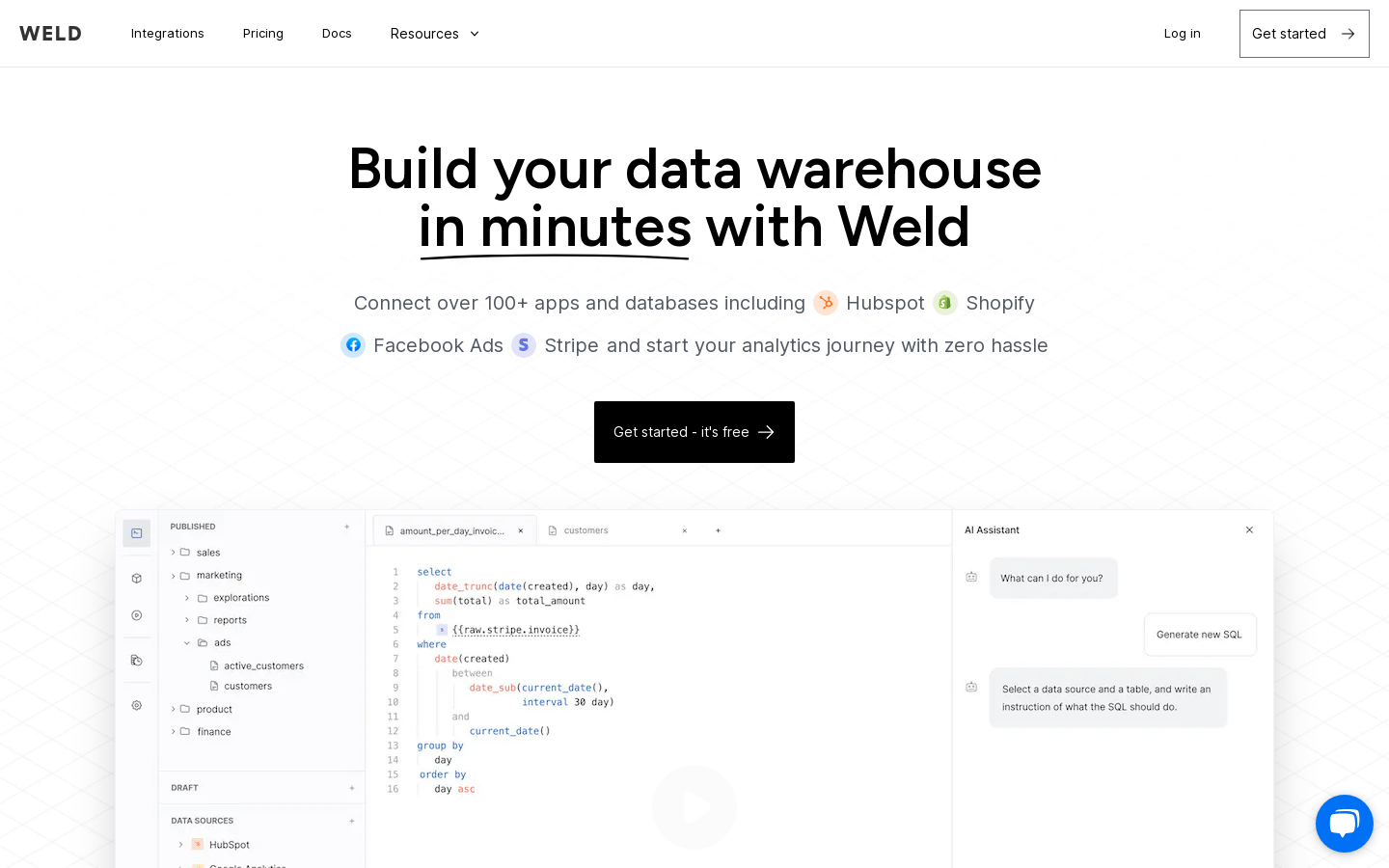The height and width of the screenshot is (868, 1389).
Task: Expand the product folder
Action: [x=174, y=709]
